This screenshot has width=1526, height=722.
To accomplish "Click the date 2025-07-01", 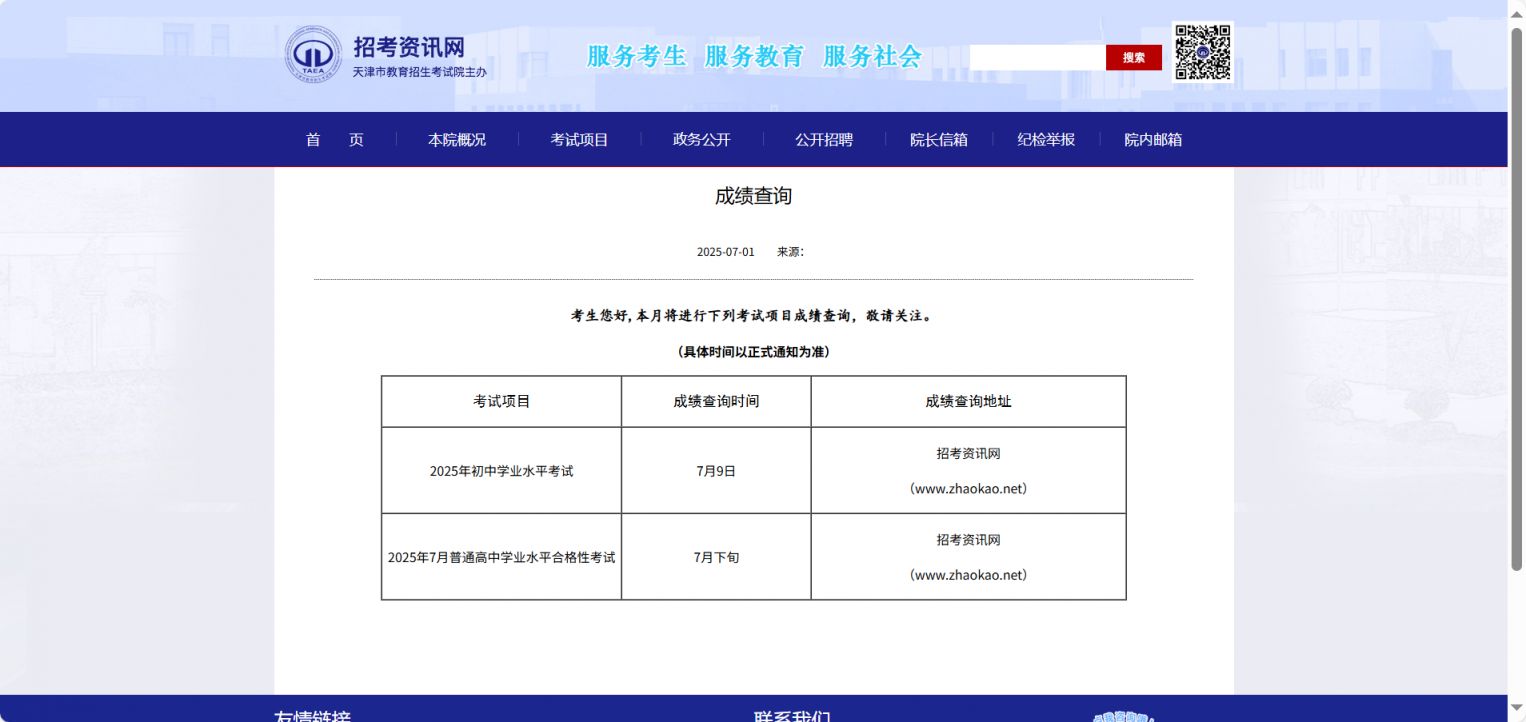I will click(726, 252).
